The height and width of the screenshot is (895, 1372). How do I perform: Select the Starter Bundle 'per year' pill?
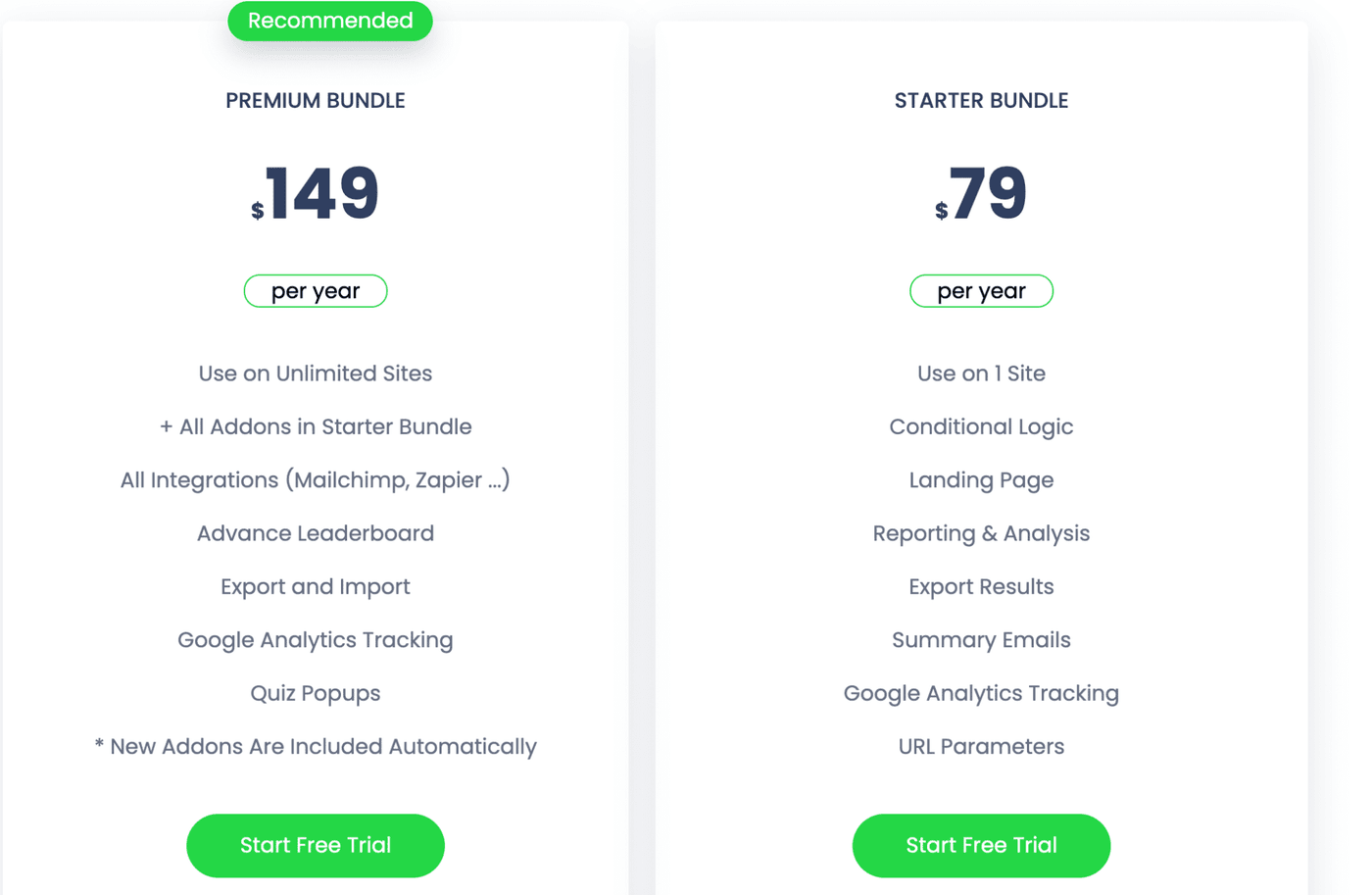tap(981, 290)
